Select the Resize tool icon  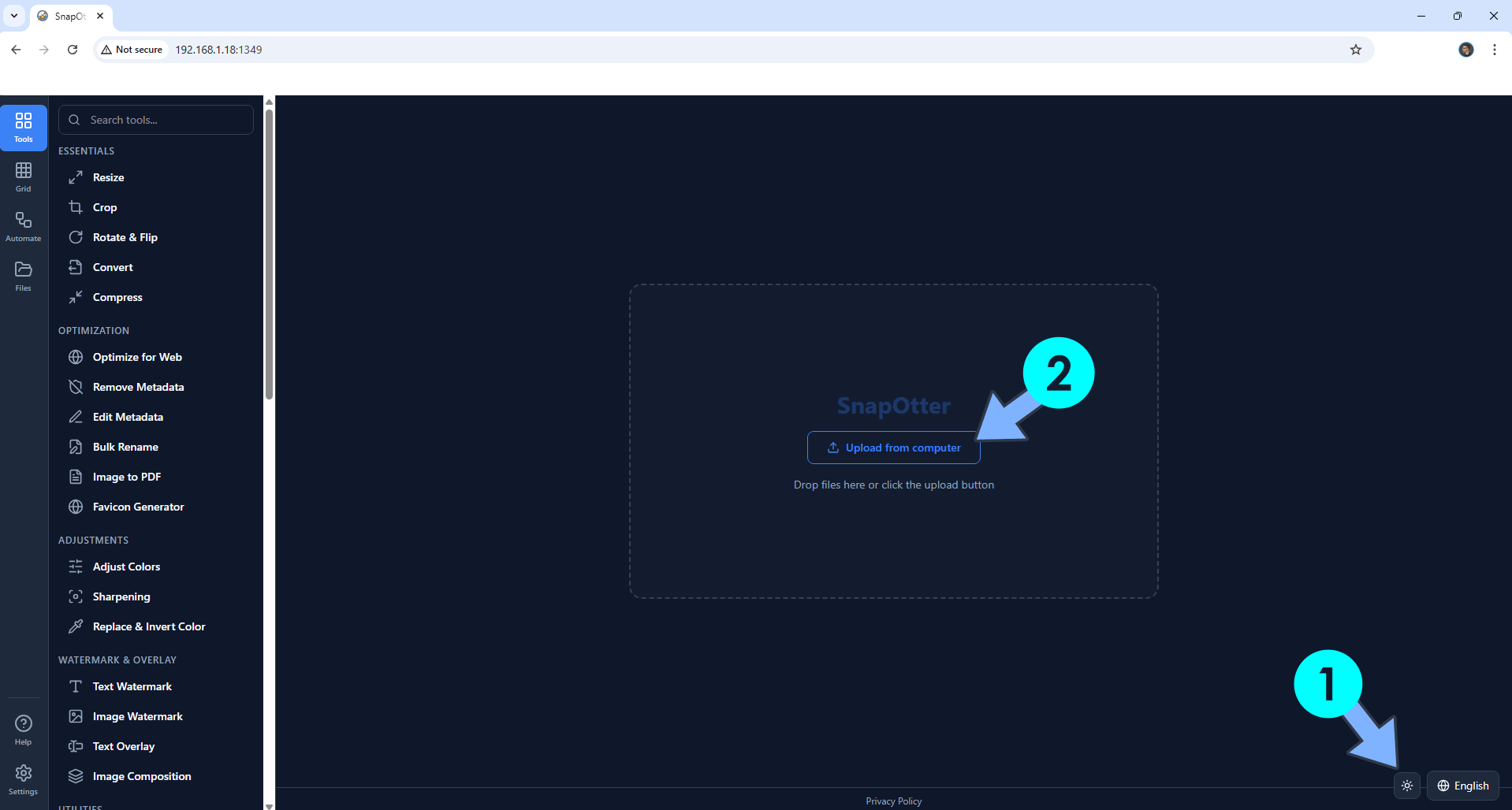point(76,177)
